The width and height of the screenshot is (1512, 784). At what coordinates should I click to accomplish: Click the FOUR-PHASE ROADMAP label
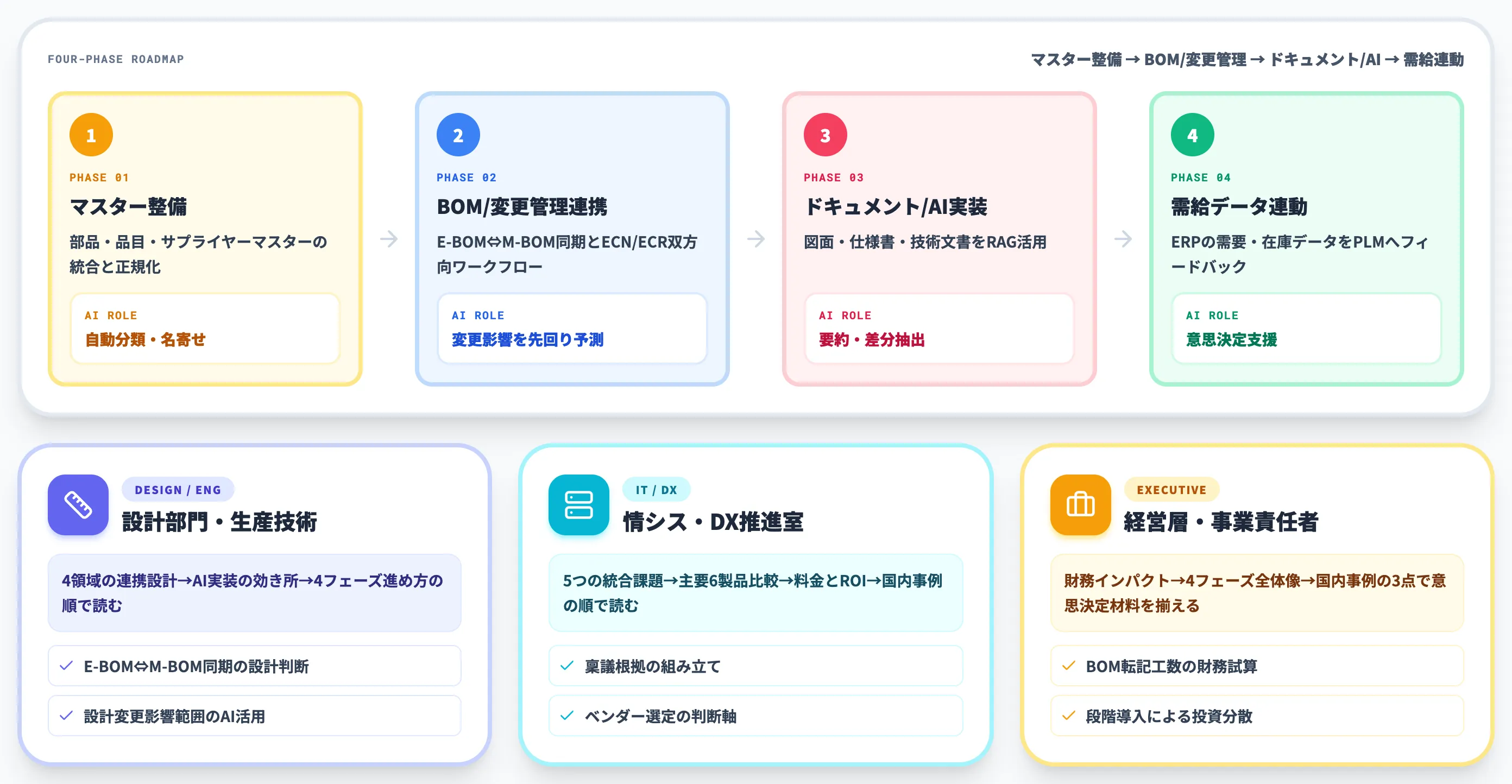[x=116, y=59]
